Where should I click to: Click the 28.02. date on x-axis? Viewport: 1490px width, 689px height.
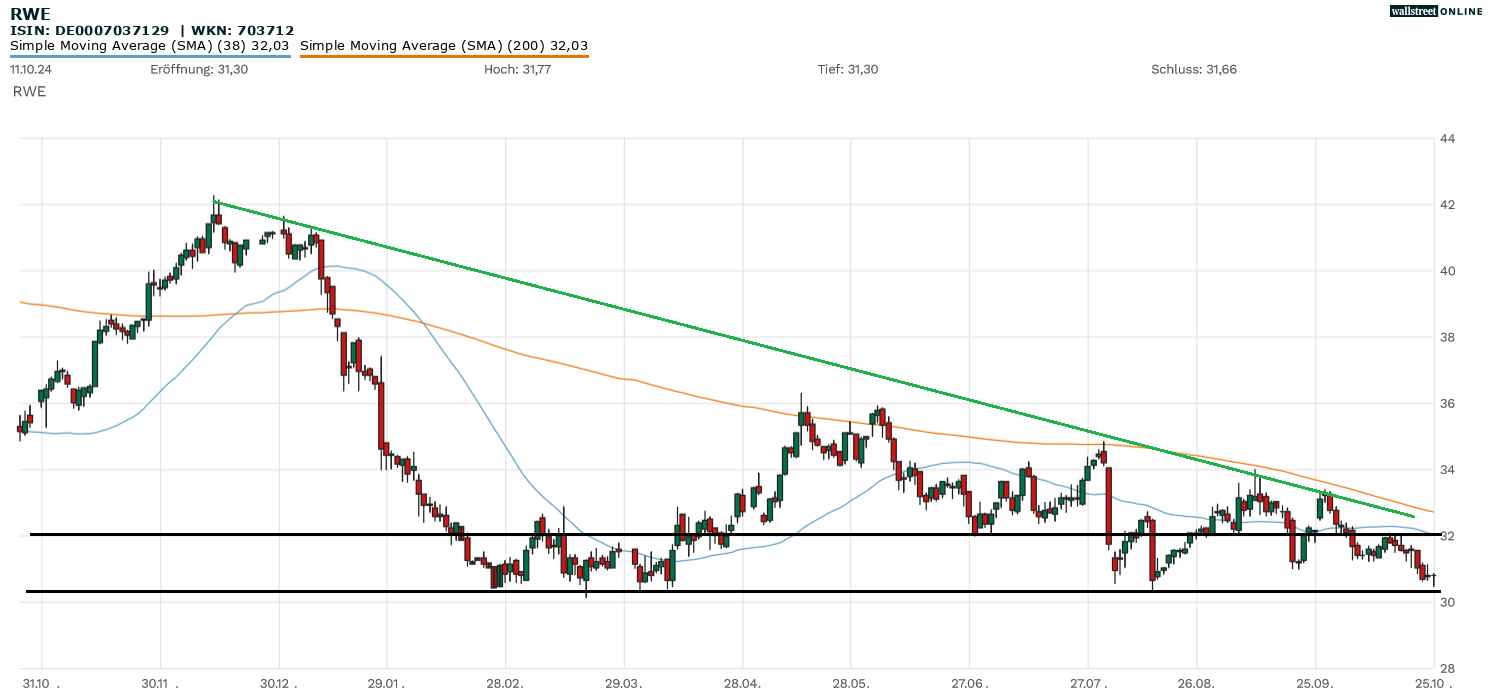pos(506,681)
